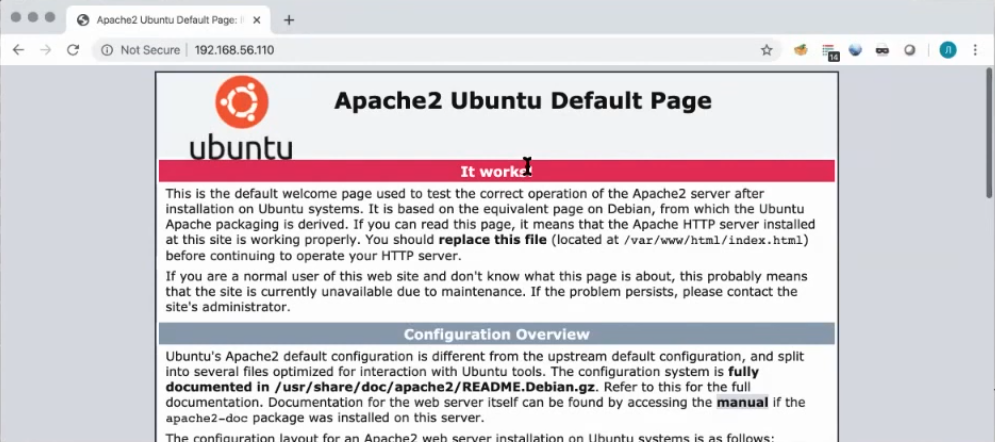Click the forward navigation arrow

click(x=46, y=50)
